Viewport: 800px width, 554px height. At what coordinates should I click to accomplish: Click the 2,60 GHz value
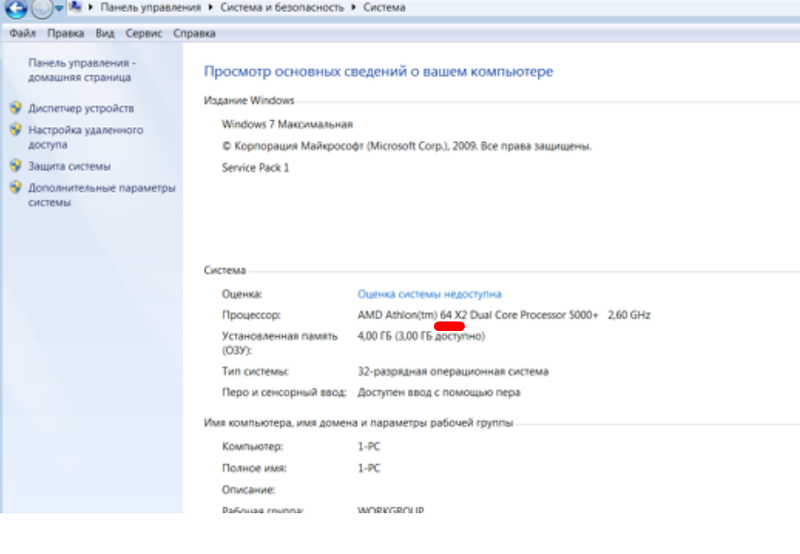pyautogui.click(x=629, y=315)
